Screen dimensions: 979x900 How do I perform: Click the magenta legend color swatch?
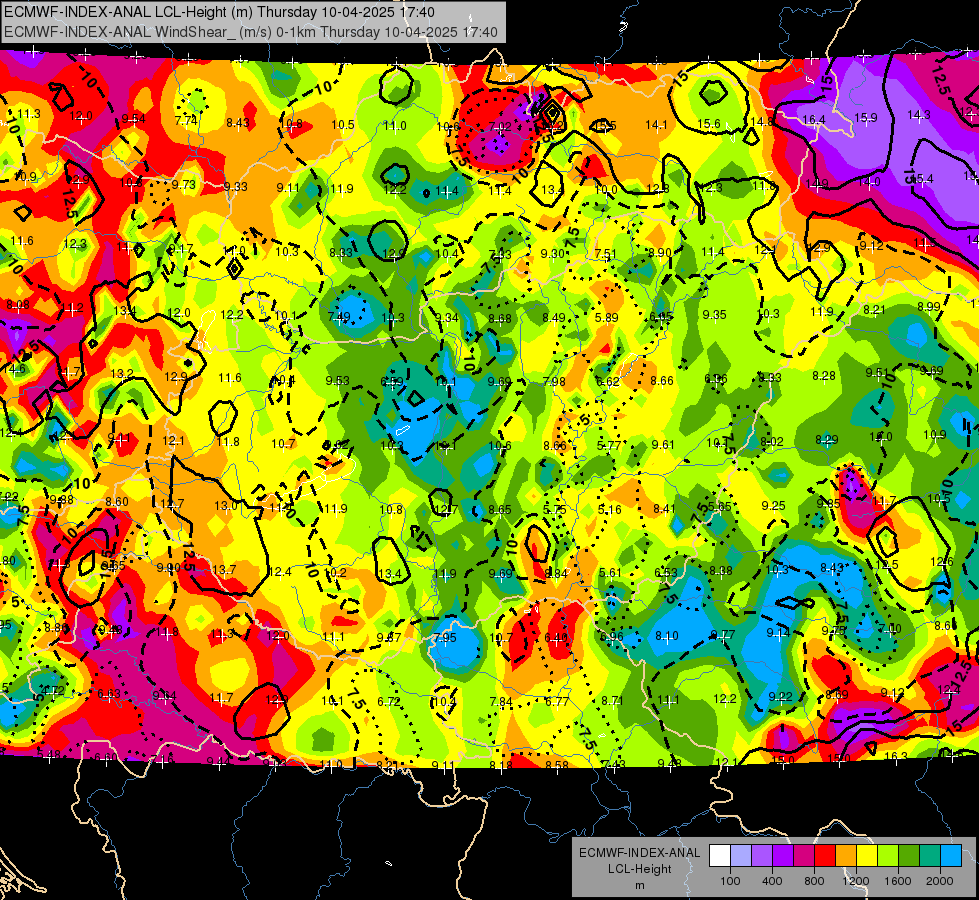pyautogui.click(x=804, y=855)
